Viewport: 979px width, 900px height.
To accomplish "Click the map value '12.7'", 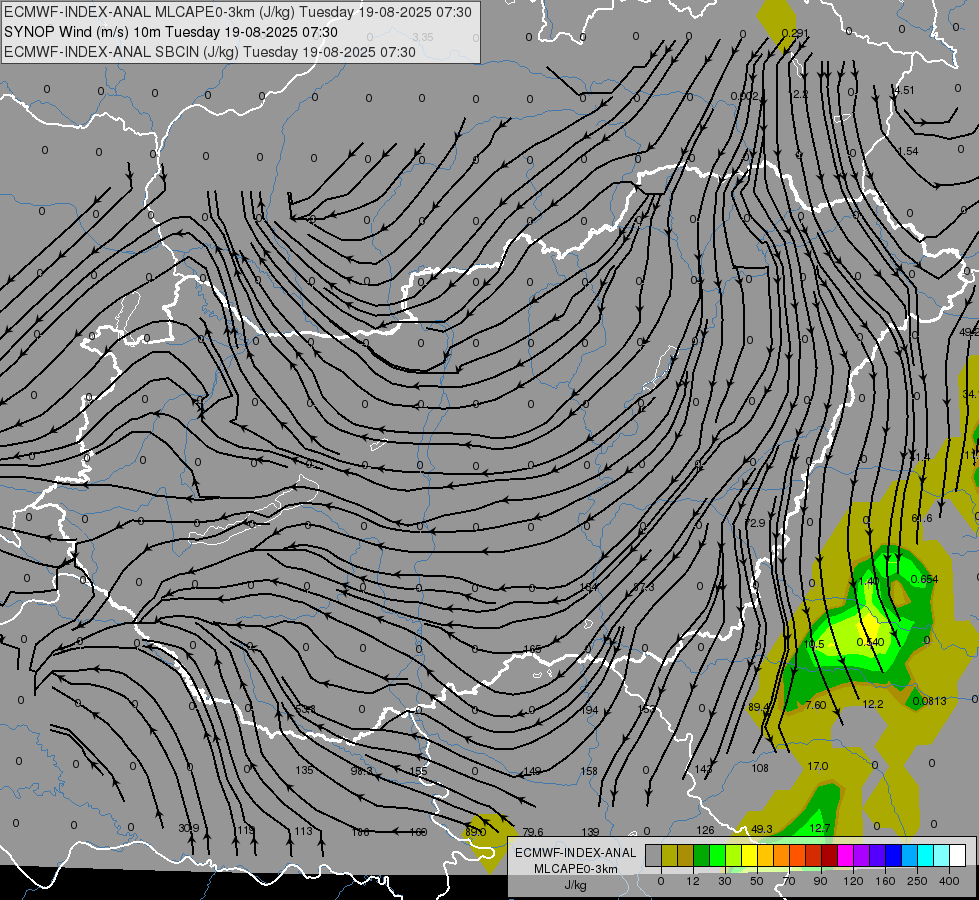I will (820, 828).
